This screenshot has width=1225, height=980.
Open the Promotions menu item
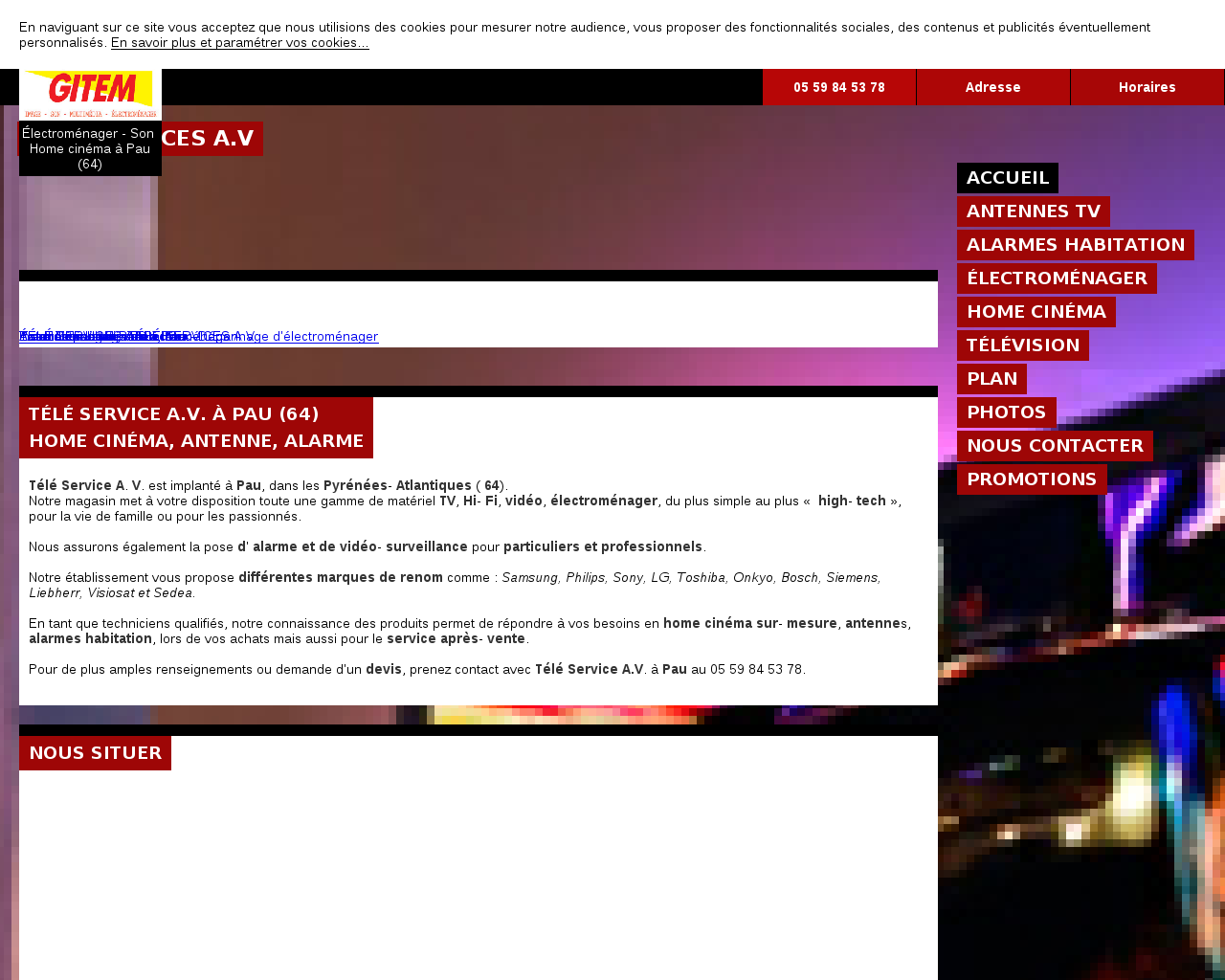click(1032, 479)
